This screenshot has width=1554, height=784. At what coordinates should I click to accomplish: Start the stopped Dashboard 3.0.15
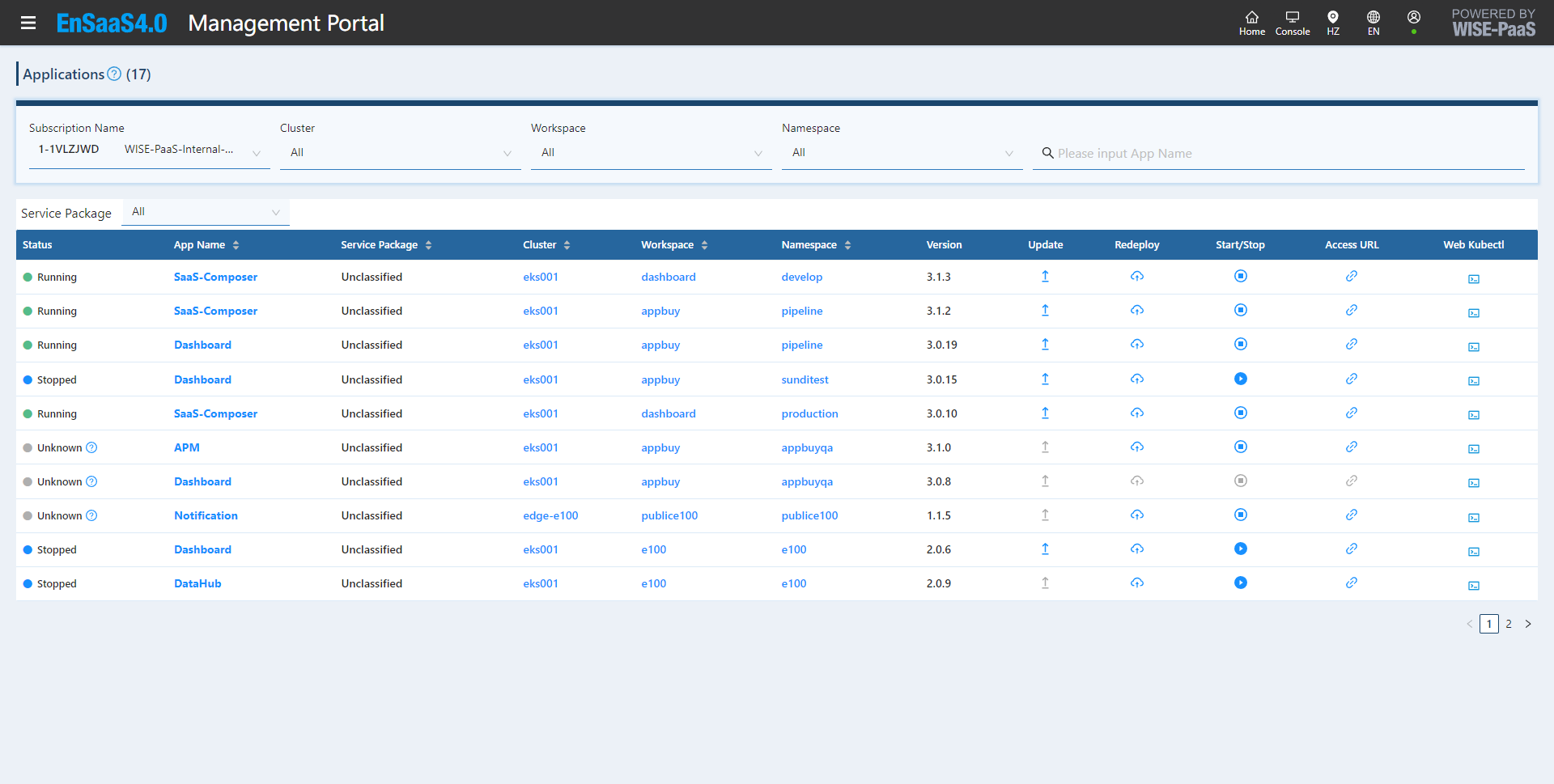(x=1240, y=379)
